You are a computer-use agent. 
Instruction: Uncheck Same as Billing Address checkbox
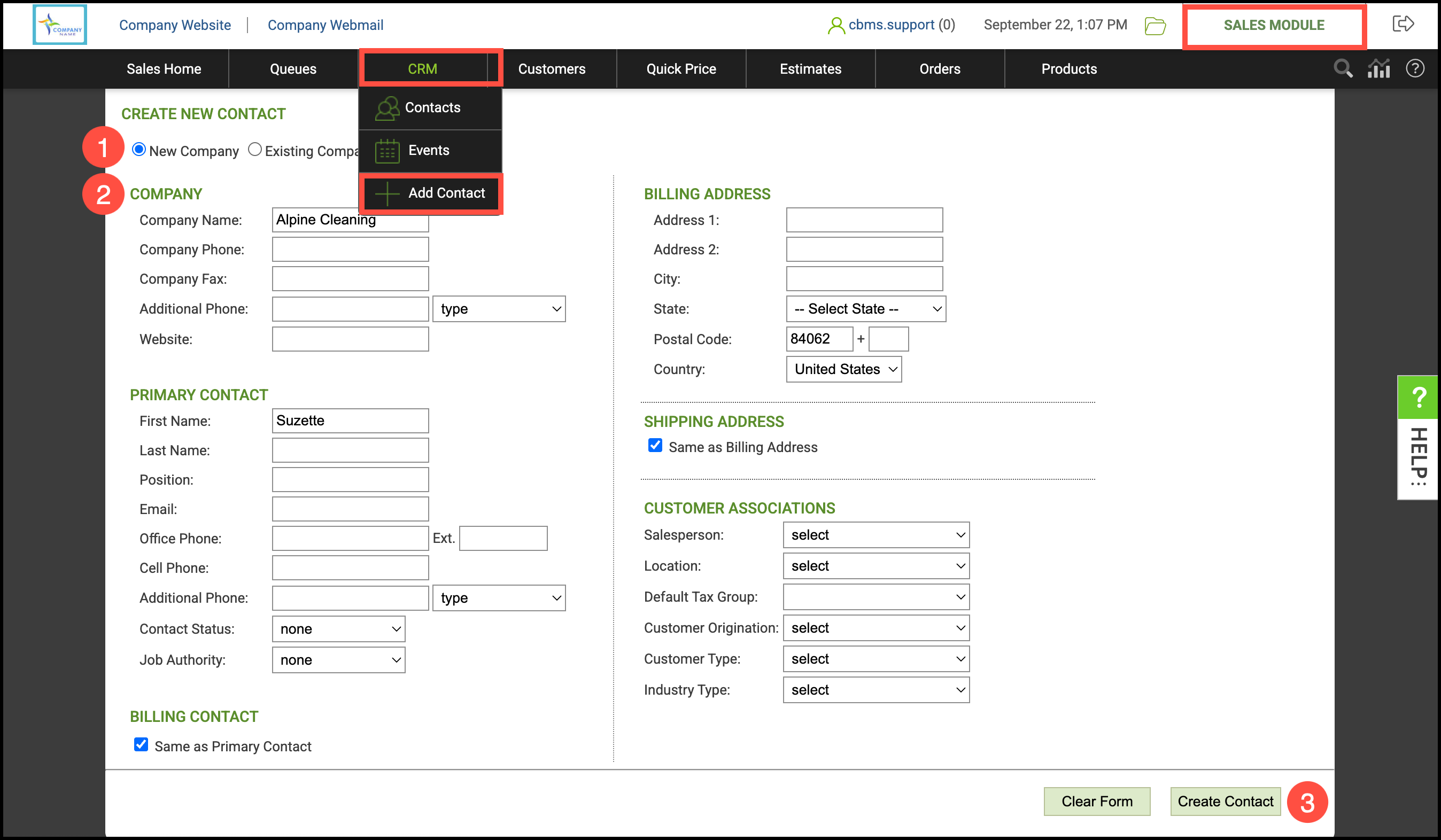655,446
